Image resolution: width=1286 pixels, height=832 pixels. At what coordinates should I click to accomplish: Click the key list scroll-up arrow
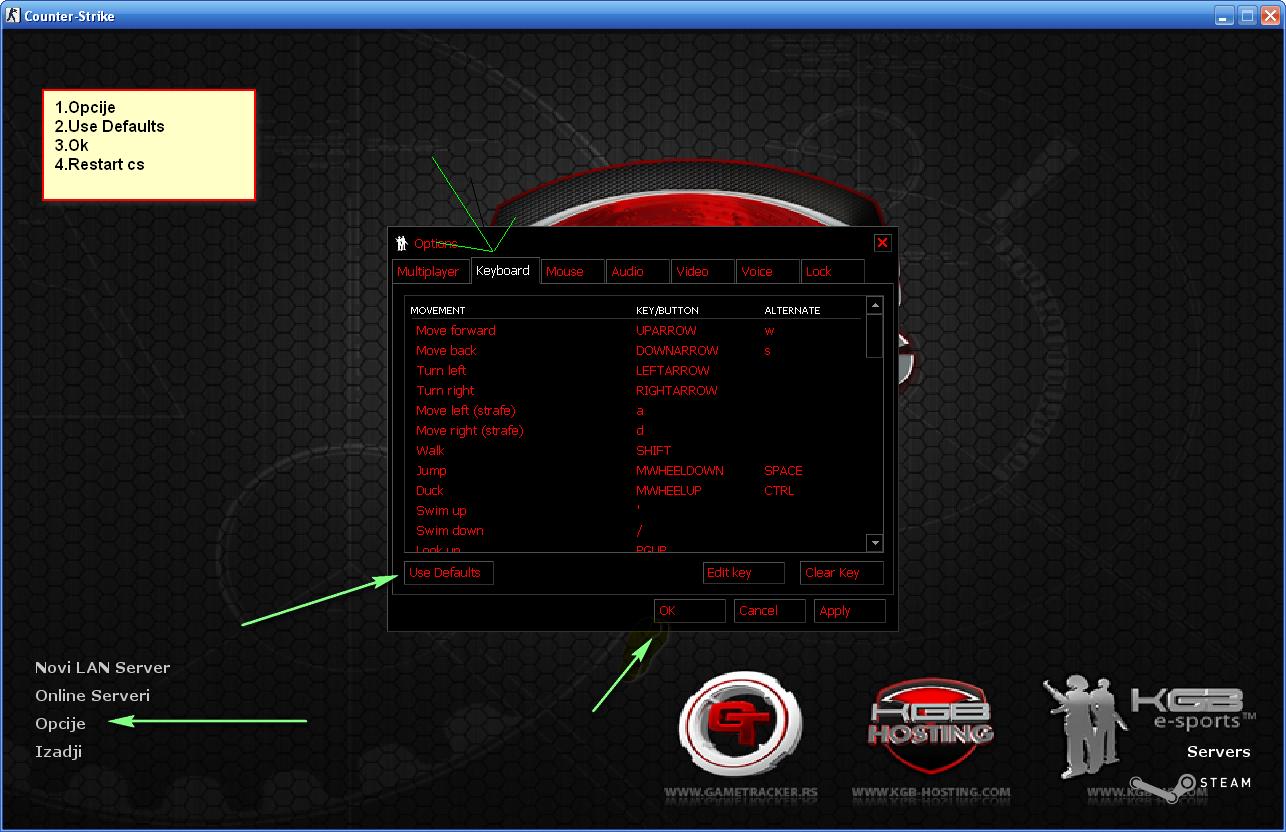click(x=875, y=305)
